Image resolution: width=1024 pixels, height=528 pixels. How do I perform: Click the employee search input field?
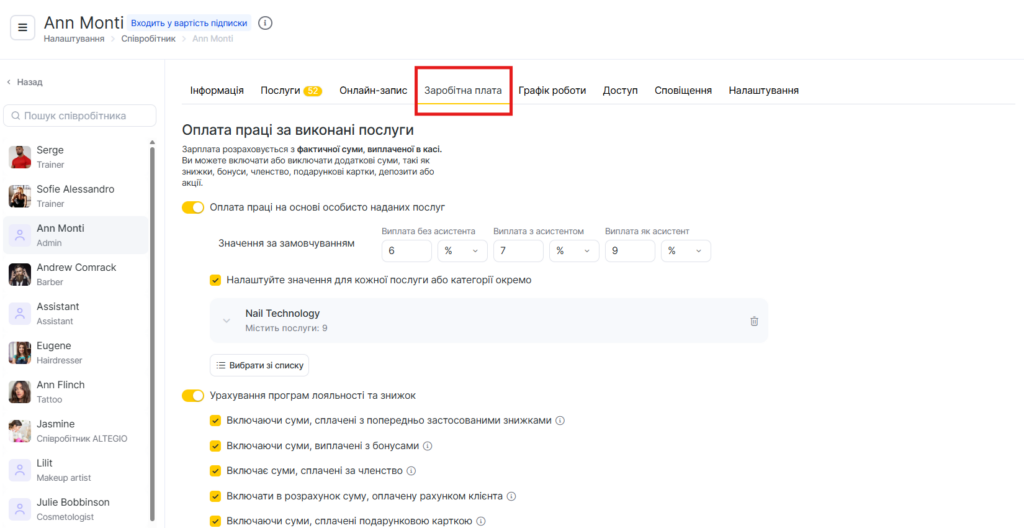80,116
